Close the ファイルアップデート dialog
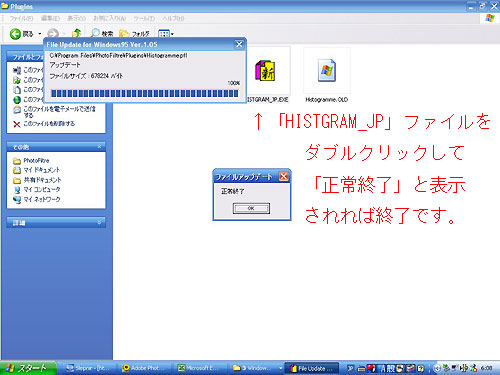This screenshot has width=500, height=375. (284, 176)
